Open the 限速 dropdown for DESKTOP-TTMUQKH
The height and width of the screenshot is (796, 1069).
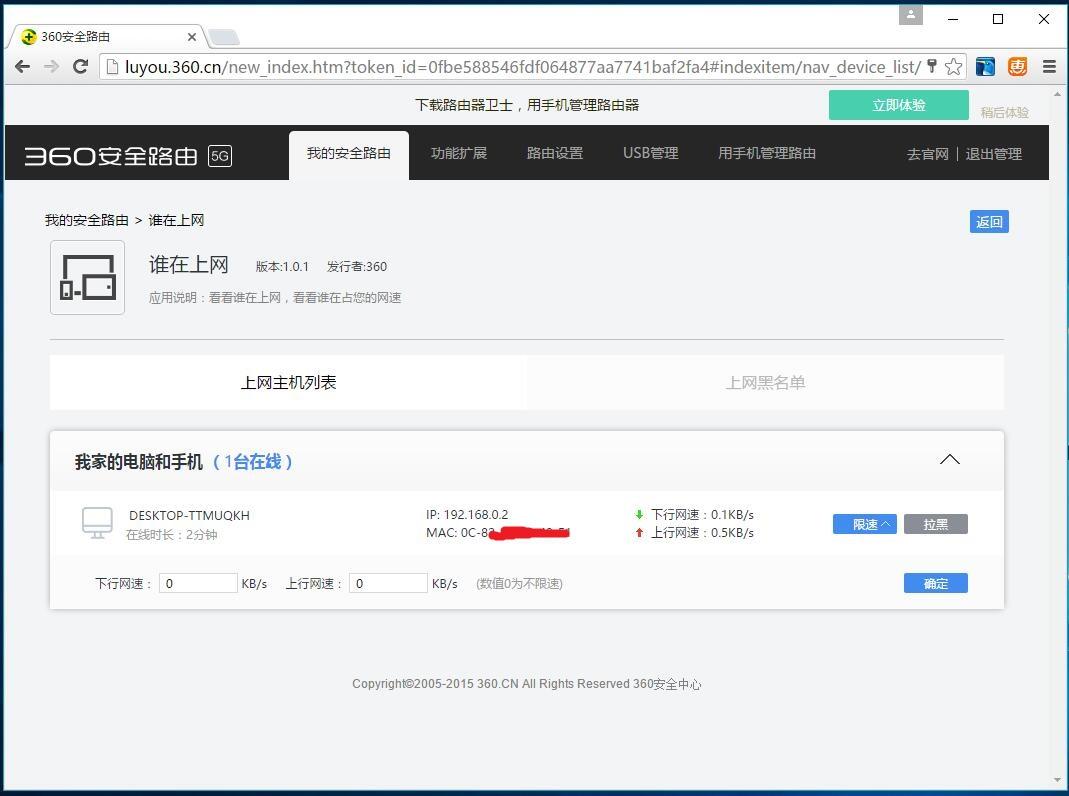pos(863,523)
